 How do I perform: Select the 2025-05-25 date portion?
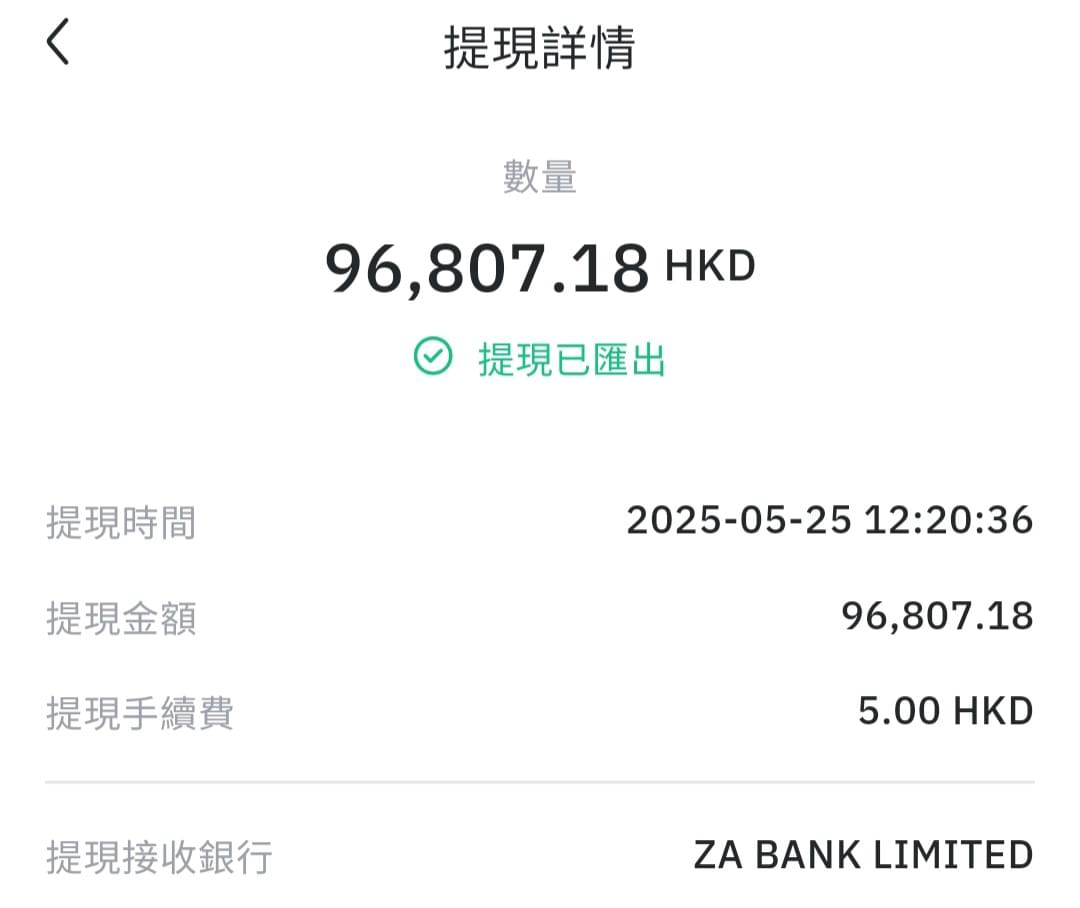click(739, 519)
